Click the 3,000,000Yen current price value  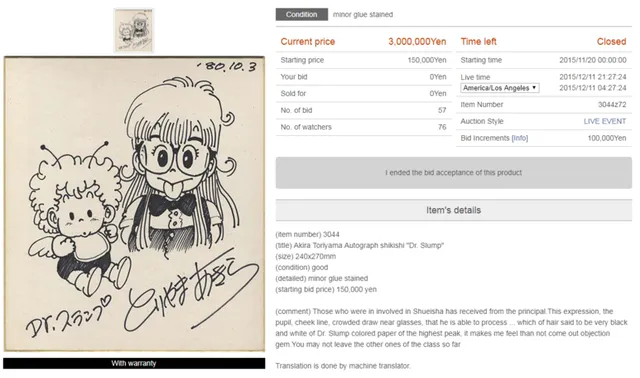point(417,42)
